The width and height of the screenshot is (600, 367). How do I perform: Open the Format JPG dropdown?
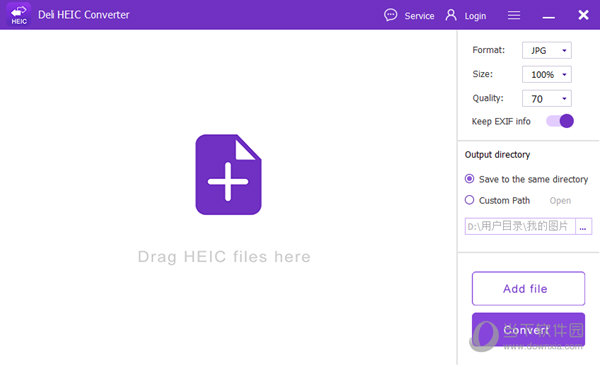tap(546, 50)
